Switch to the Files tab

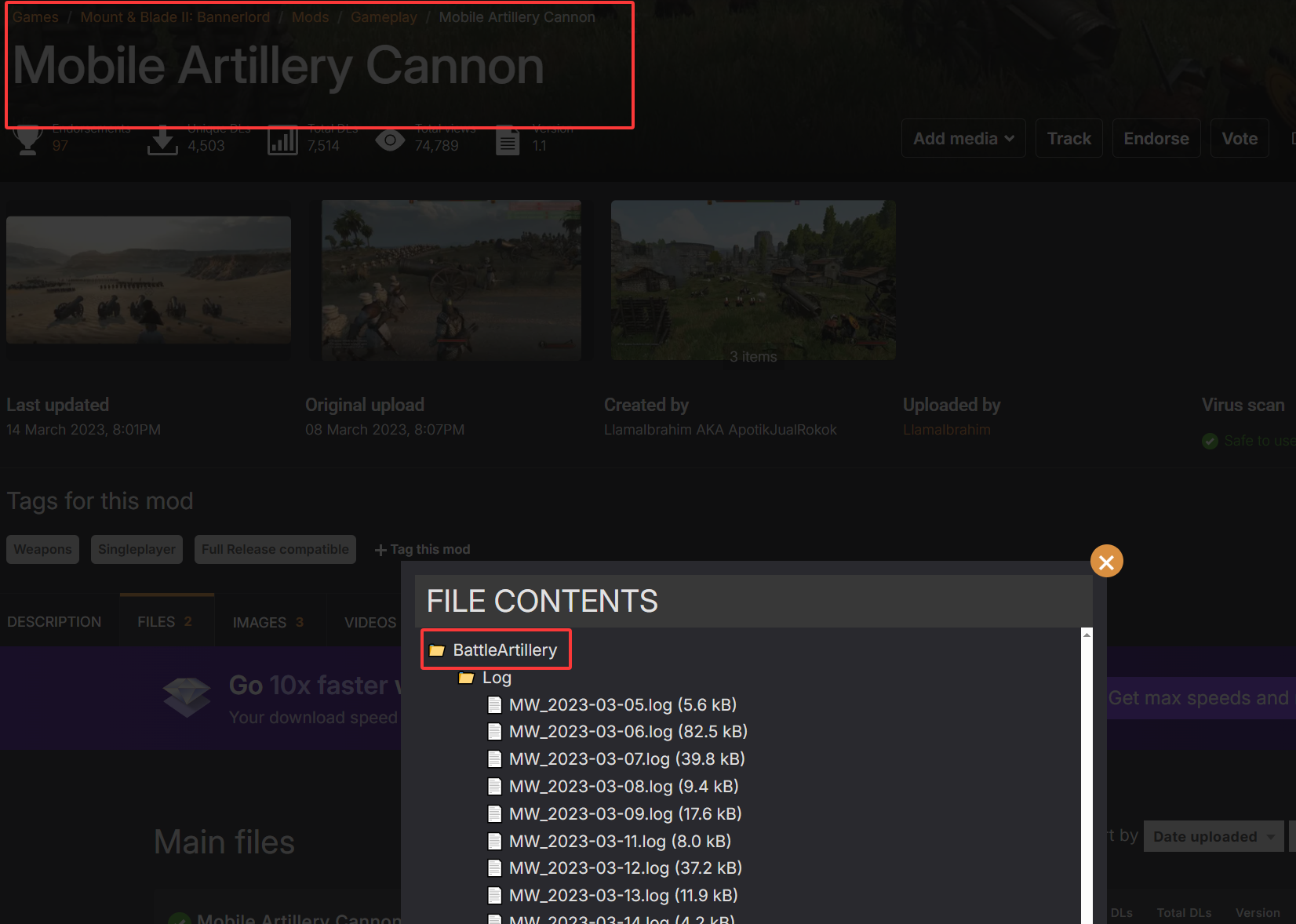[x=165, y=621]
